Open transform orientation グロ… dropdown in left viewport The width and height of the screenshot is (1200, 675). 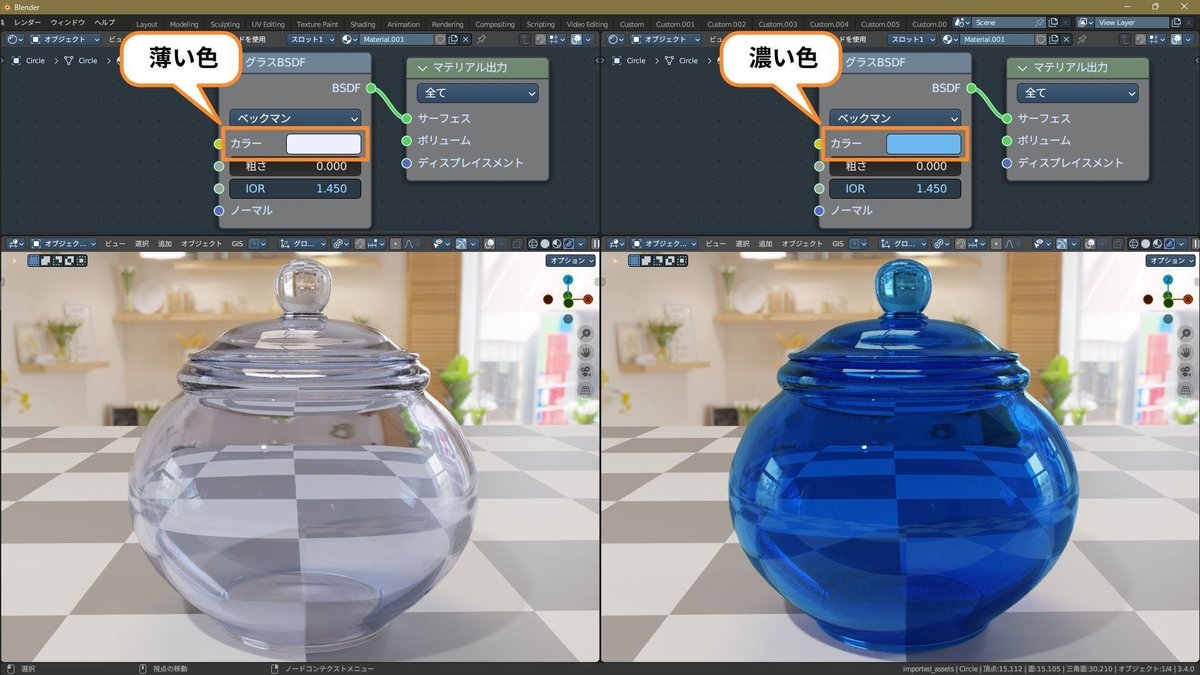tap(303, 243)
